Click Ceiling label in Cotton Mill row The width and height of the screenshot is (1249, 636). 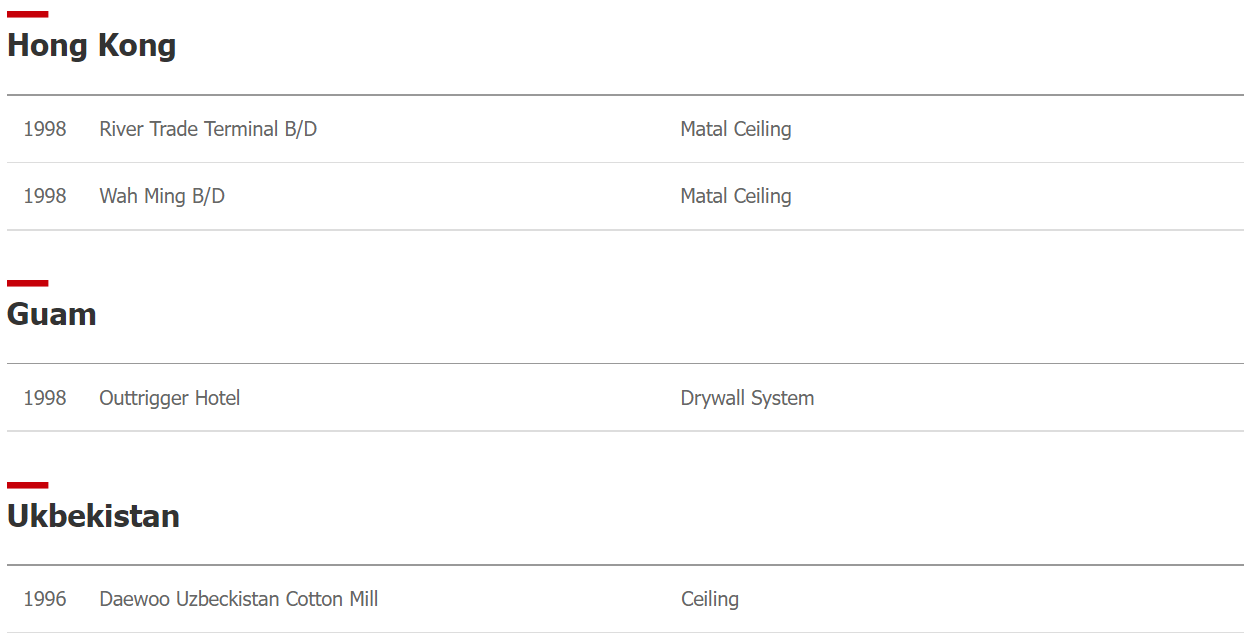[x=710, y=599]
